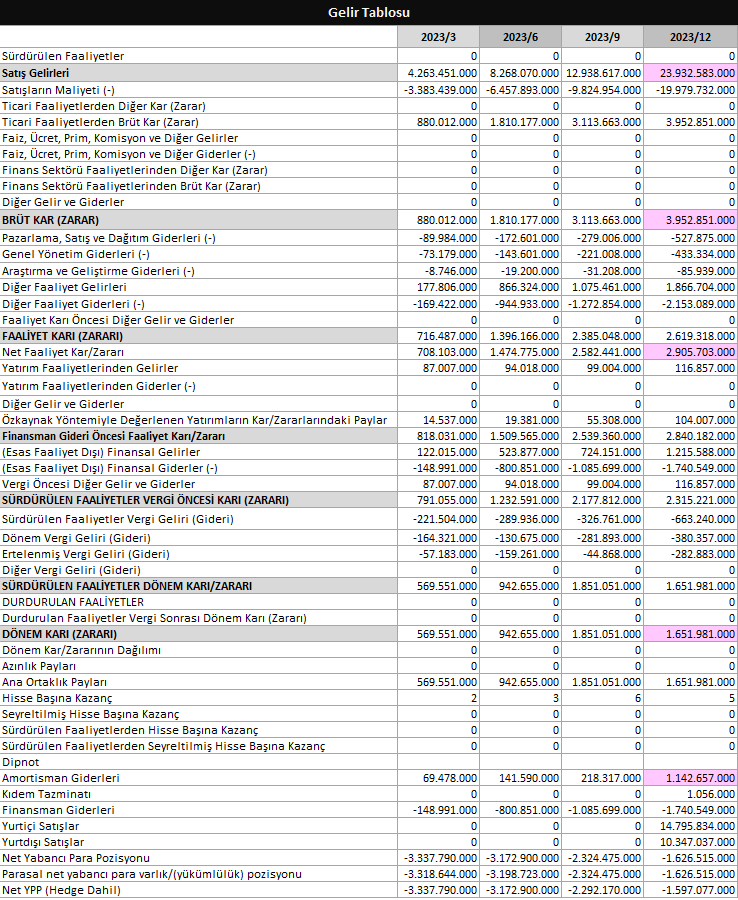The width and height of the screenshot is (738, 900).
Task: Select cell value 2.315.221.000
Action: click(x=690, y=500)
